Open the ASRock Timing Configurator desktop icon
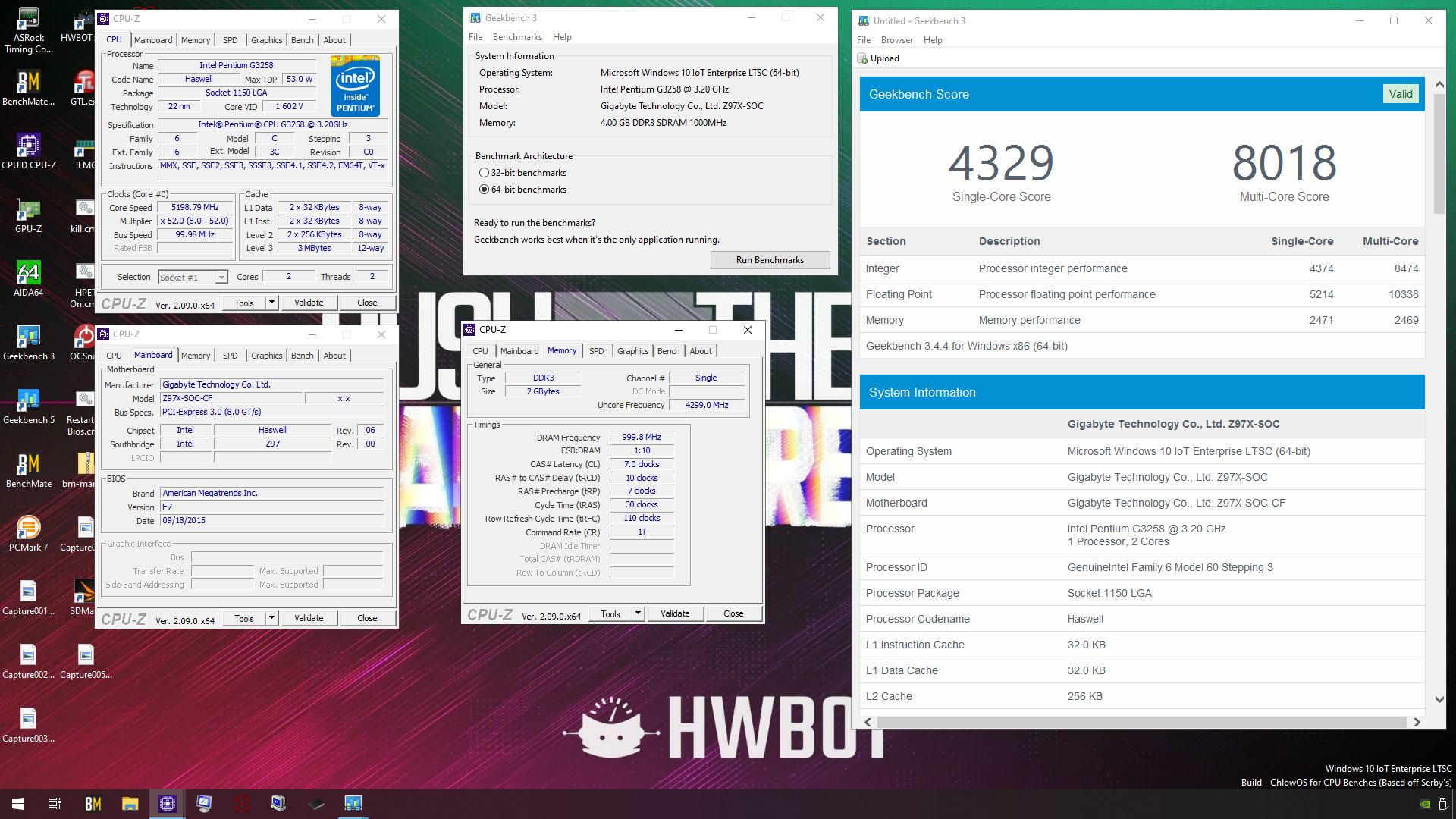Viewport: 1456px width, 819px height. point(29,30)
